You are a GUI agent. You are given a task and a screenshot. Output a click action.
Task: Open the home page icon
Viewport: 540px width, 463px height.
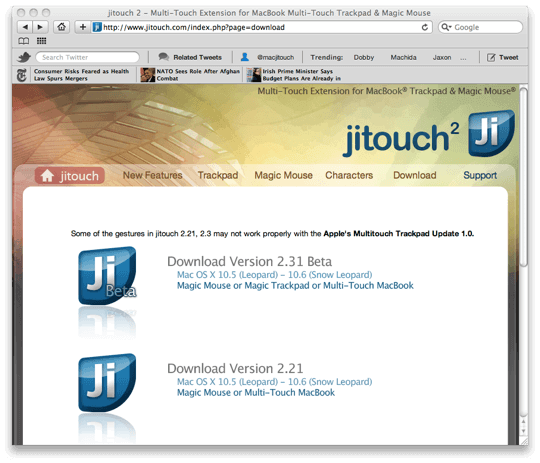coord(62,27)
